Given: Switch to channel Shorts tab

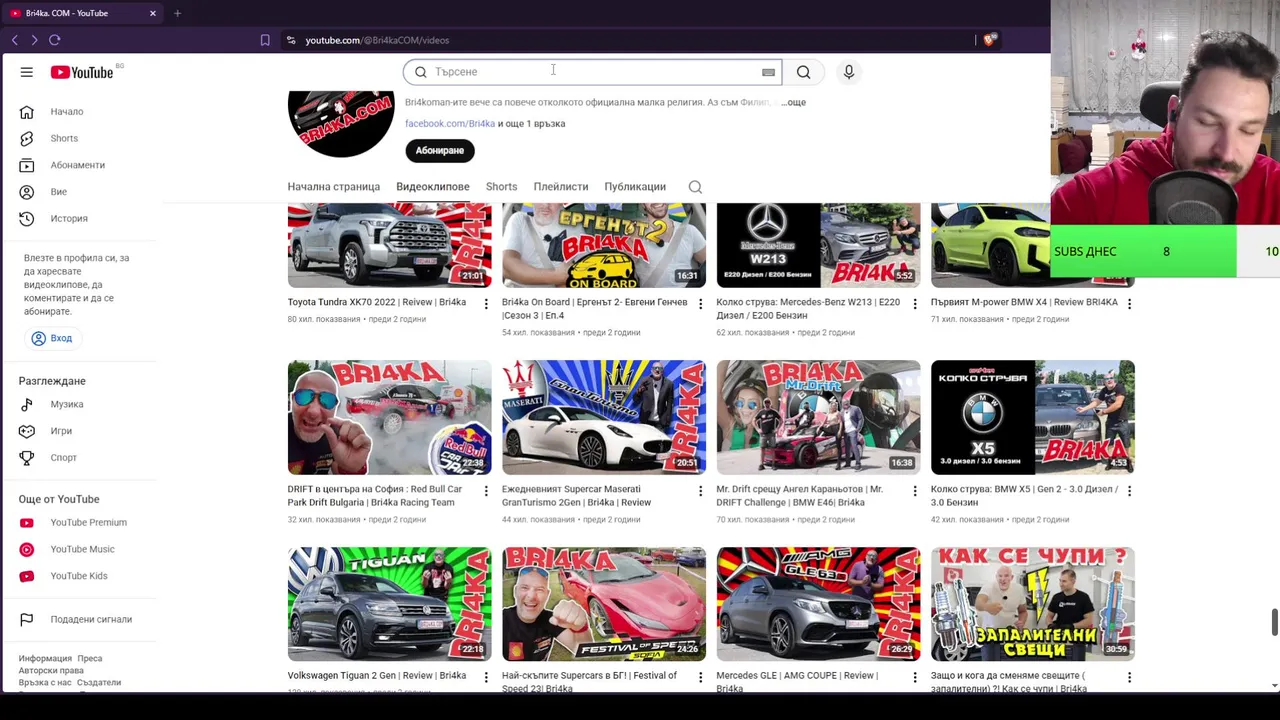Looking at the screenshot, I should [x=502, y=187].
